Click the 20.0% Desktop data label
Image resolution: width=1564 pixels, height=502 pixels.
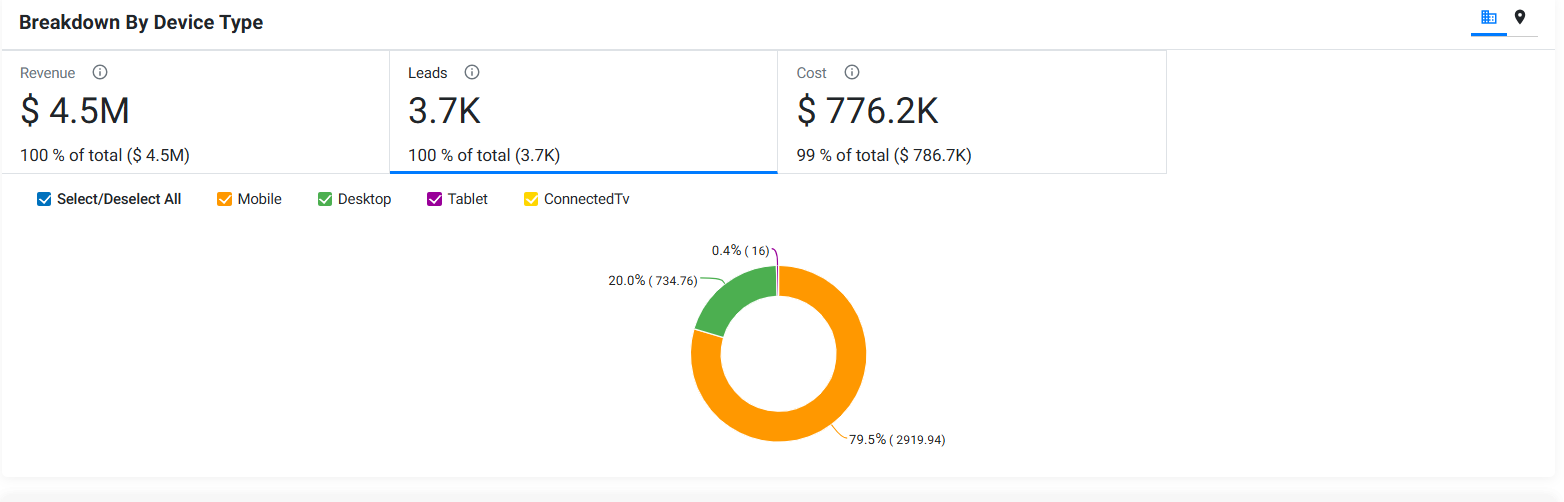point(653,281)
